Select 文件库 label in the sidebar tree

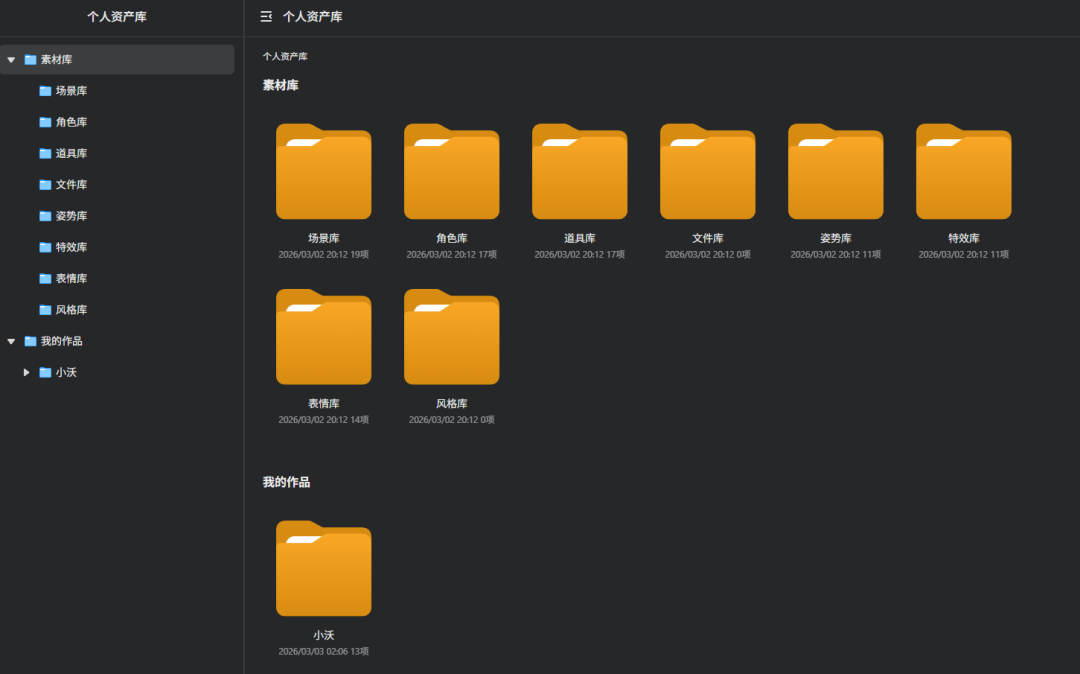[x=72, y=185]
